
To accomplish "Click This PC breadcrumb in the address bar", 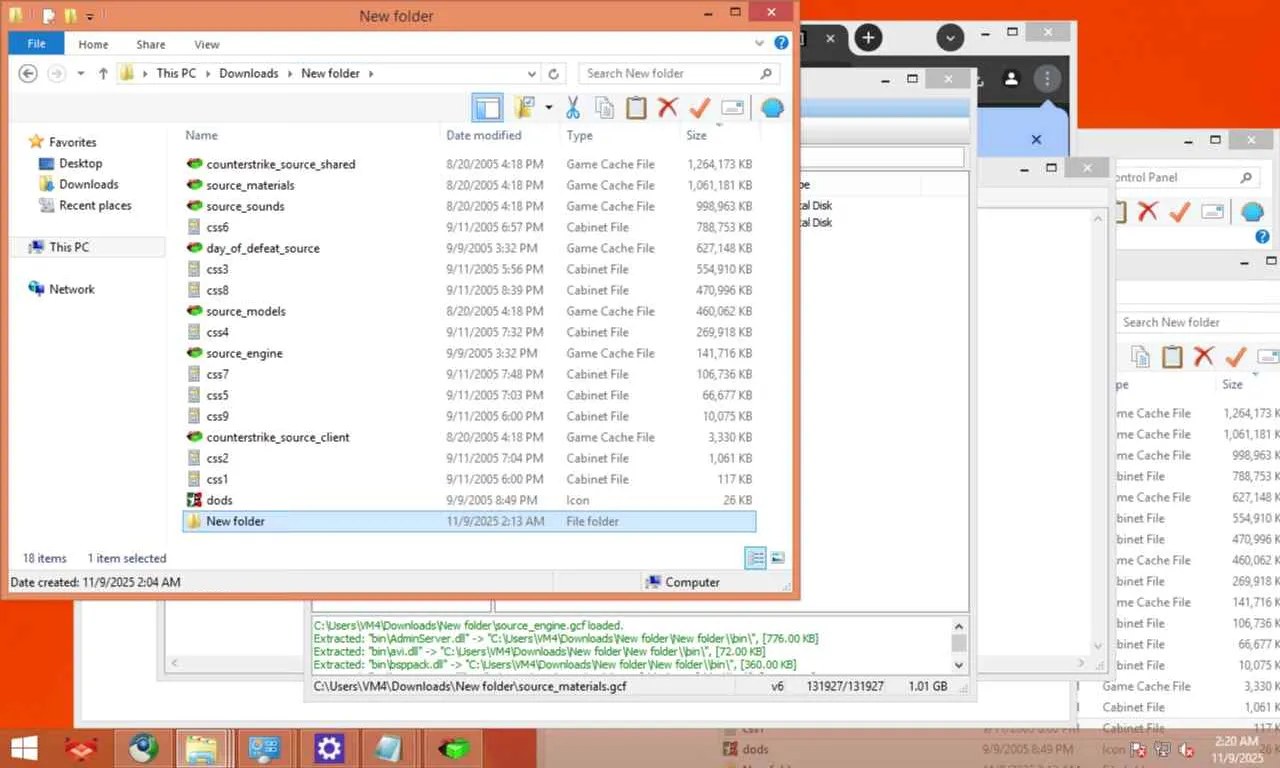I will 176,73.
